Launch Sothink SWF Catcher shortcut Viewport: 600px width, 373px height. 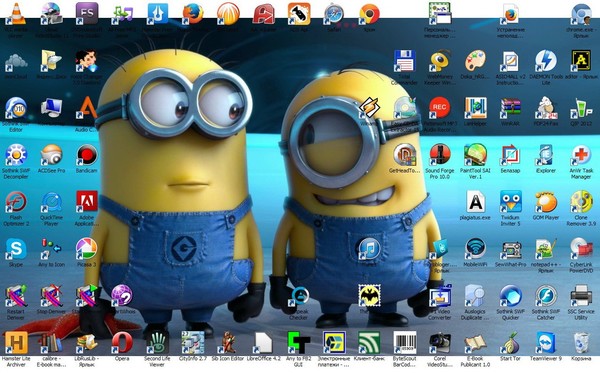[546, 296]
